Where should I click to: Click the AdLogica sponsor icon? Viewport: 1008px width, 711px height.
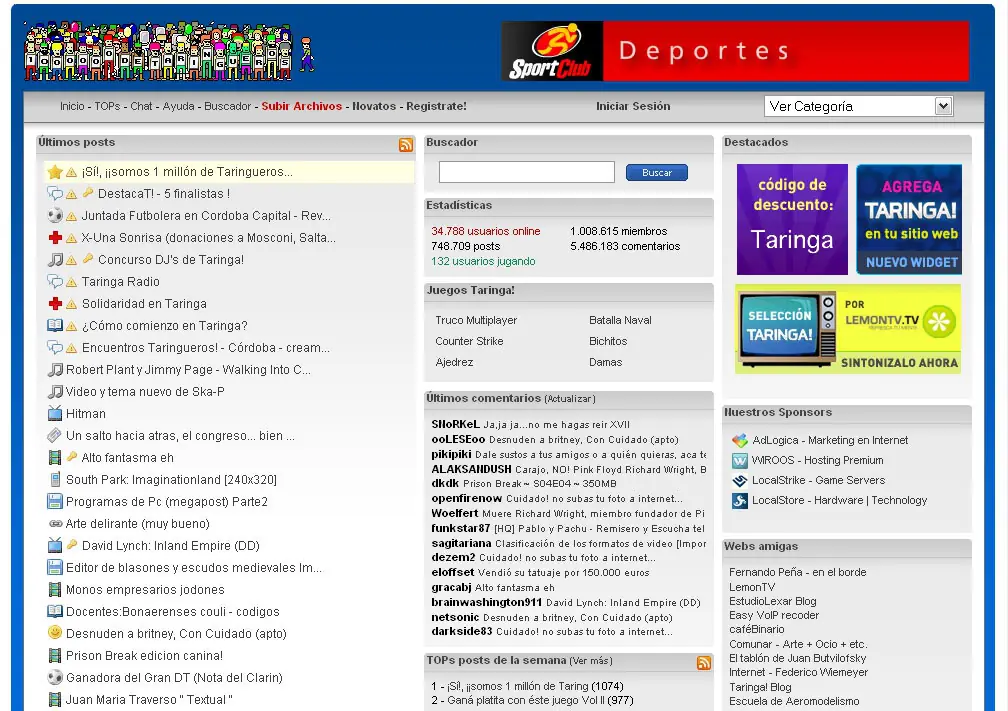pos(740,440)
